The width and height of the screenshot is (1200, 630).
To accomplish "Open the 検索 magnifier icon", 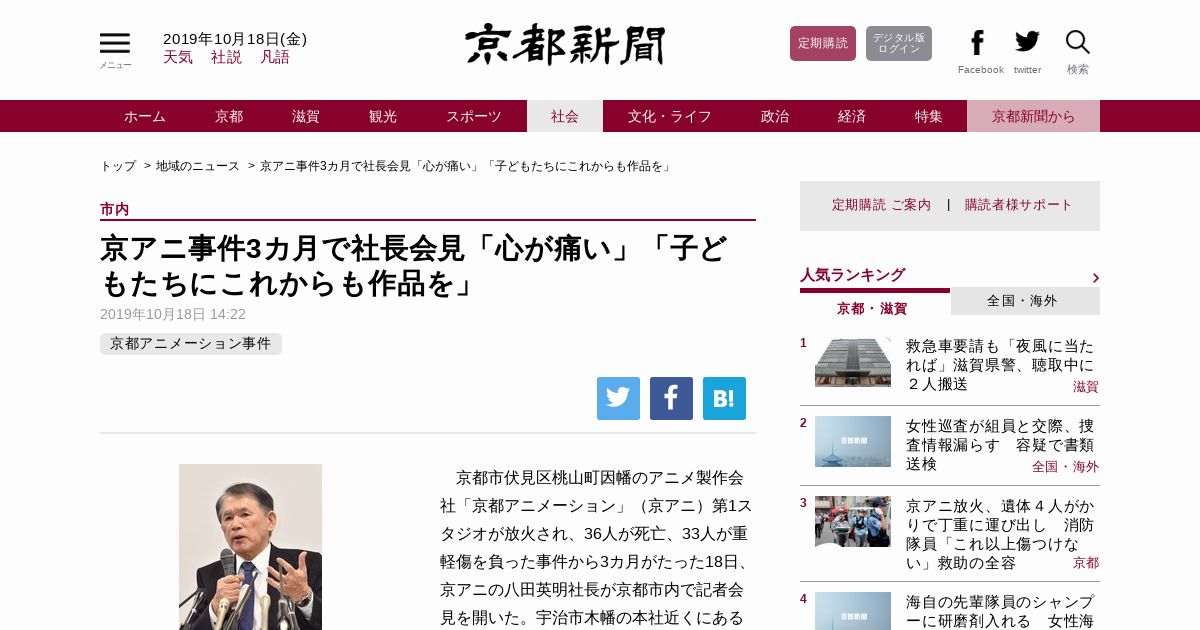I will (1077, 42).
